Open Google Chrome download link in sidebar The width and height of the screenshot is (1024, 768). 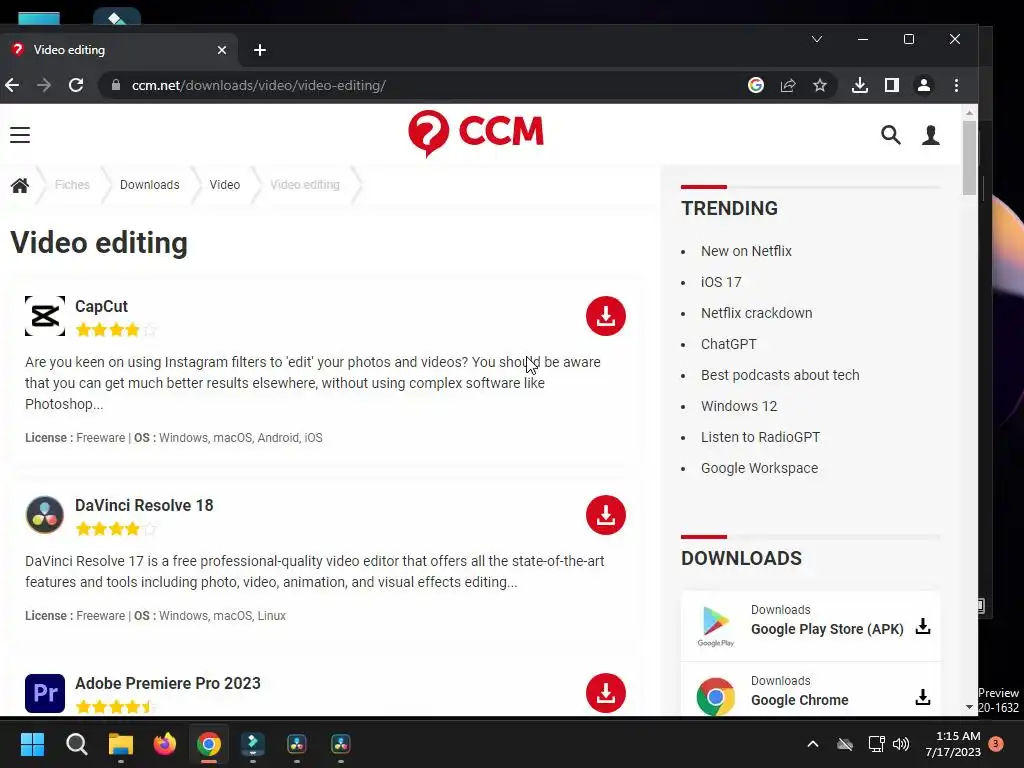[799, 700]
